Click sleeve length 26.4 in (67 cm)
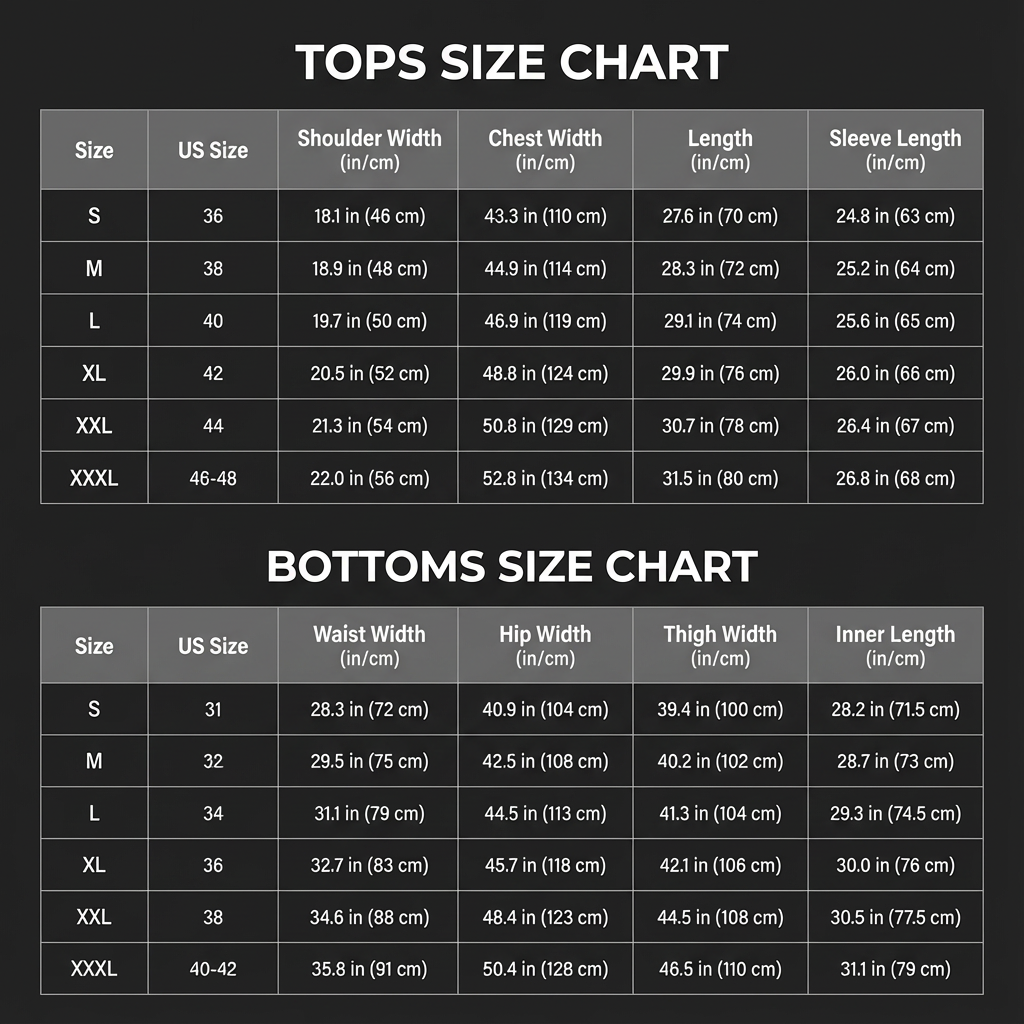1024x1024 pixels. point(895,426)
